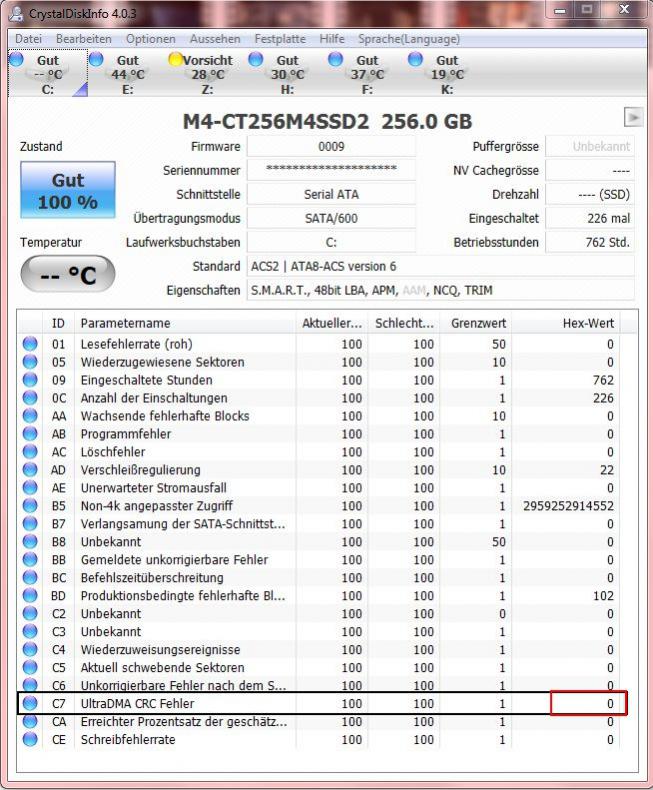Click the Hex-Wert 2959252914552 cell
Screen dimensions: 653x790
pos(568,505)
